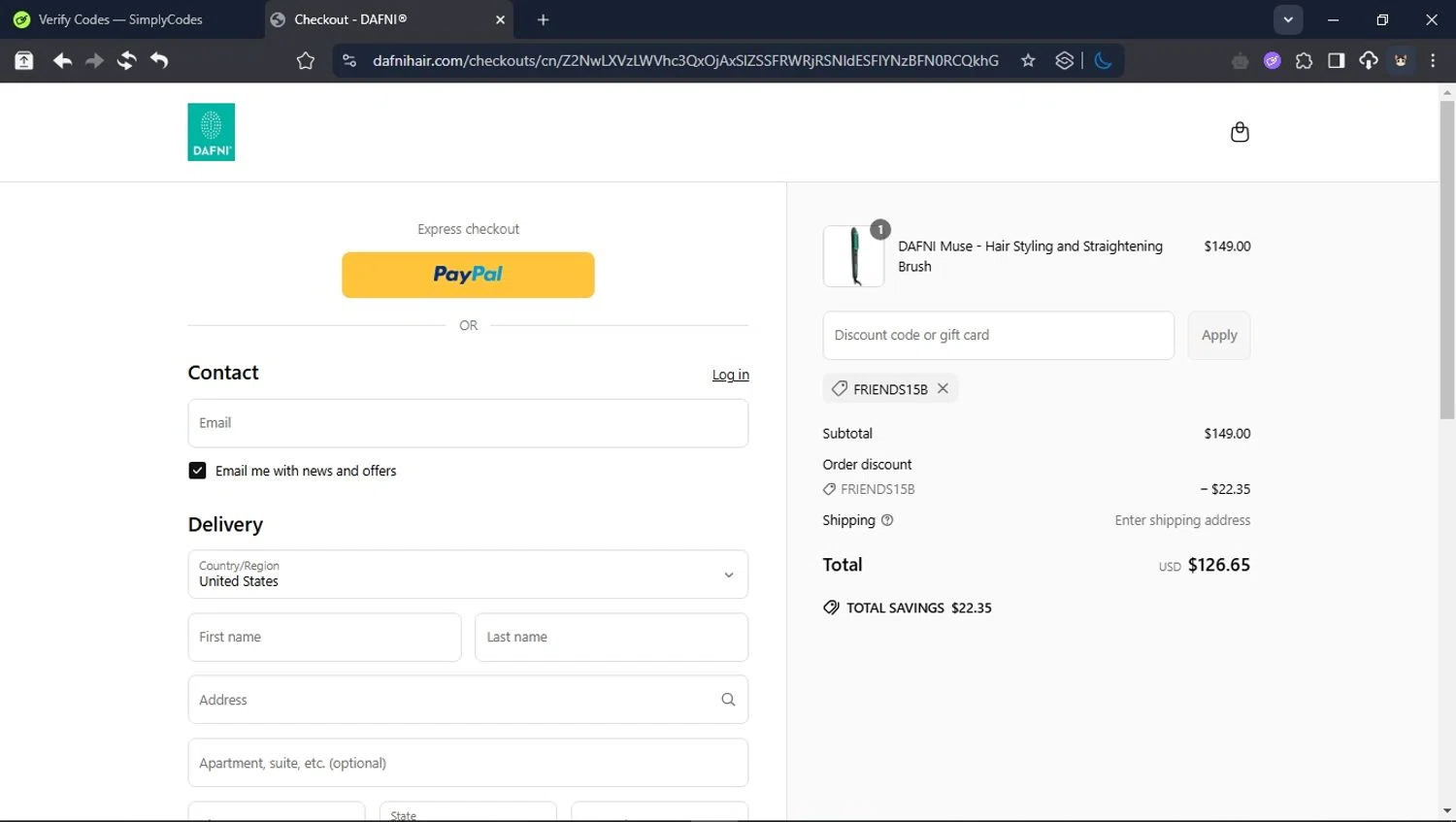Image resolution: width=1456 pixels, height=822 pixels.
Task: Click the Apply discount button
Action: click(x=1219, y=335)
